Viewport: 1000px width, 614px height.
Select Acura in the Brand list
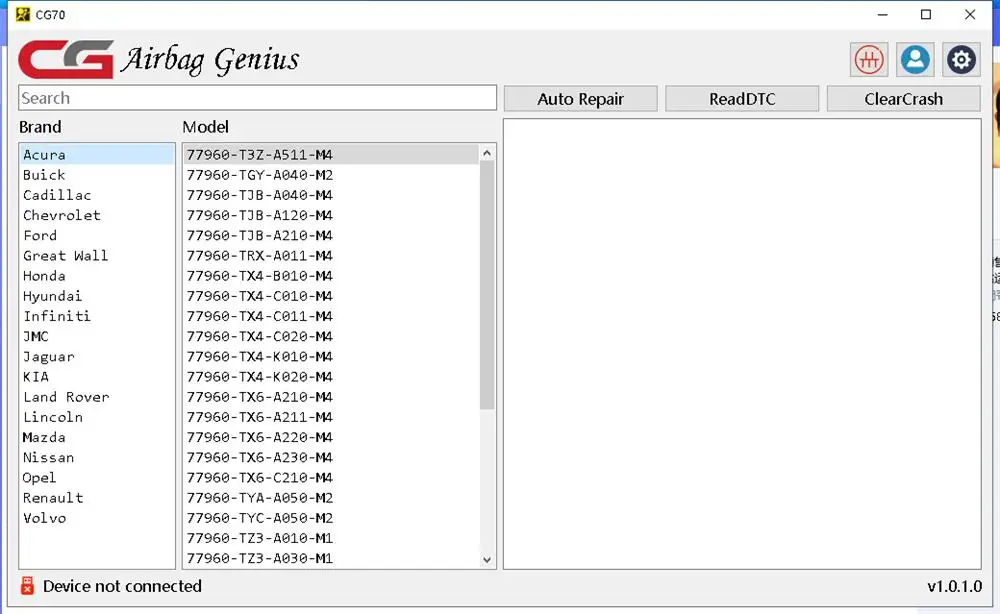click(96, 154)
